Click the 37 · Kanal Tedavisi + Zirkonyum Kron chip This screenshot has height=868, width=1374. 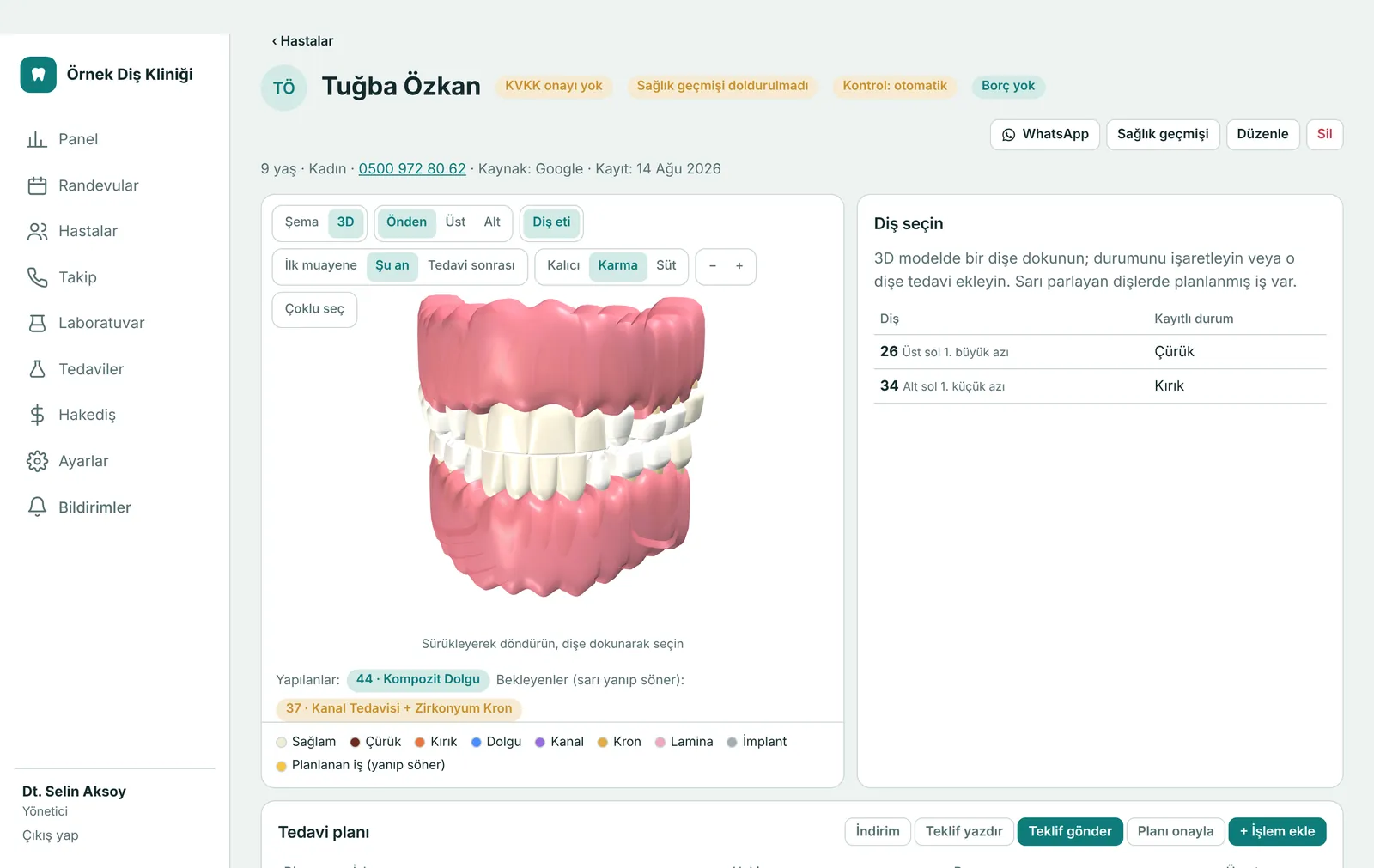tap(399, 709)
